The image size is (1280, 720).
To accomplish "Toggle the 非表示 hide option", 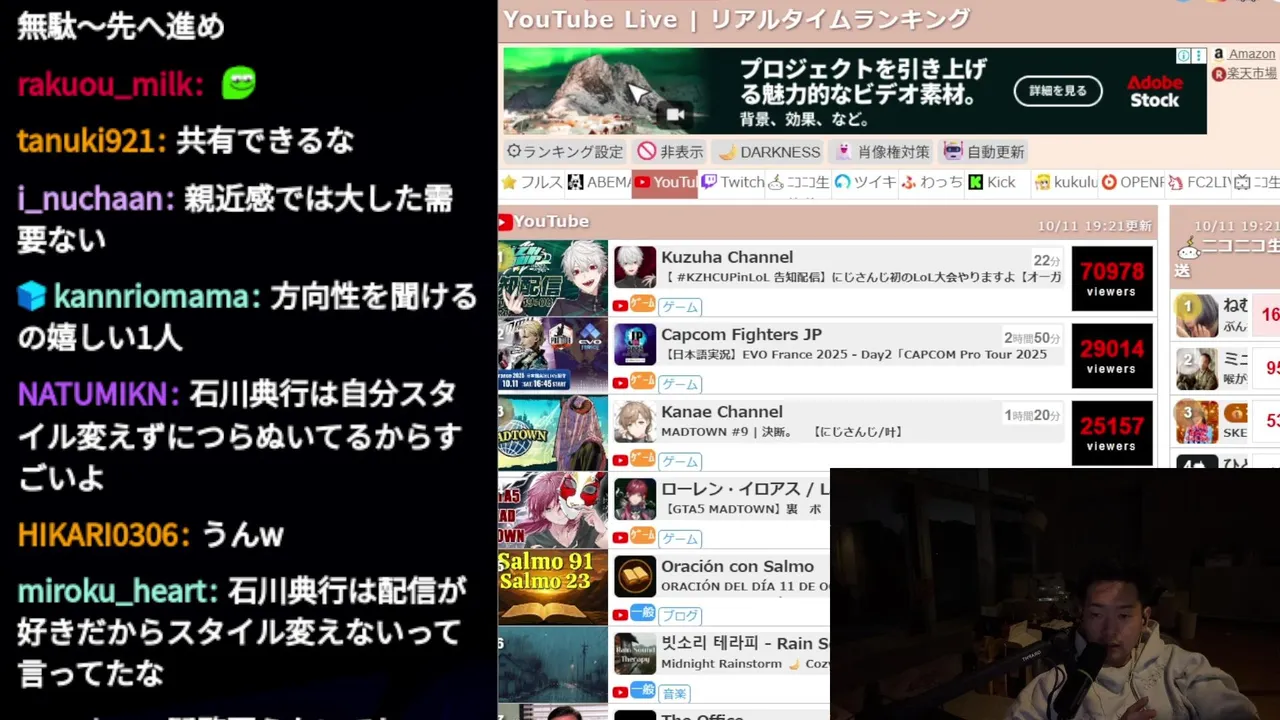I will 671,152.
